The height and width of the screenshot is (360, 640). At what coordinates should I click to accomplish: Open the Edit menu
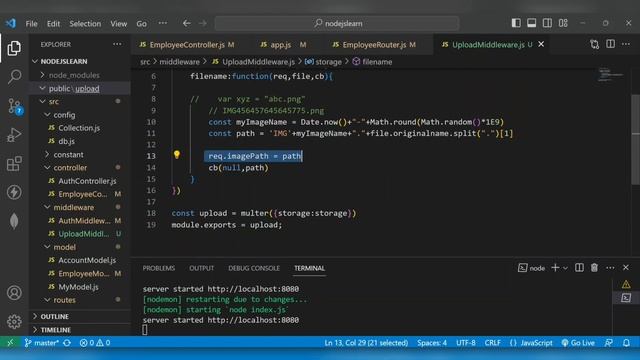click(x=53, y=24)
